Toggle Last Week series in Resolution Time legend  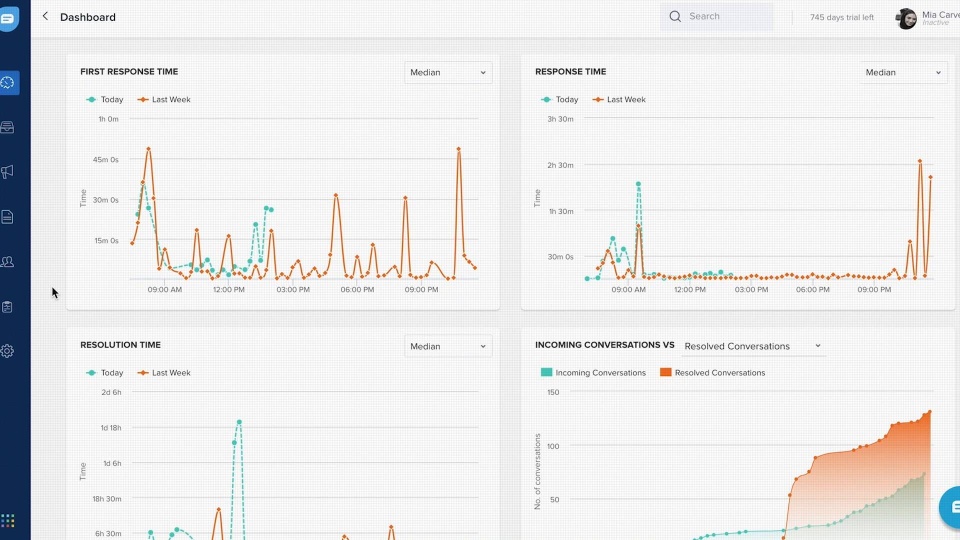[x=164, y=372]
